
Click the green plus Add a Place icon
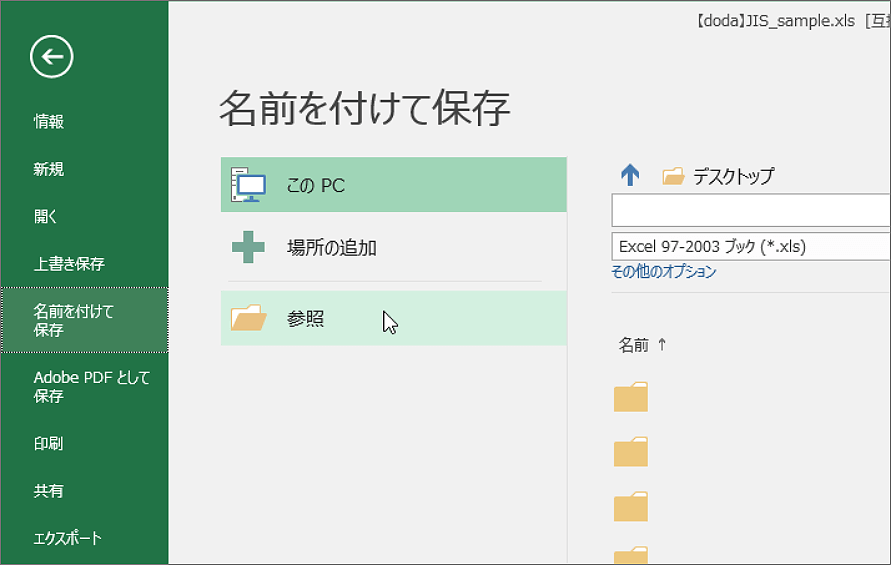(248, 247)
